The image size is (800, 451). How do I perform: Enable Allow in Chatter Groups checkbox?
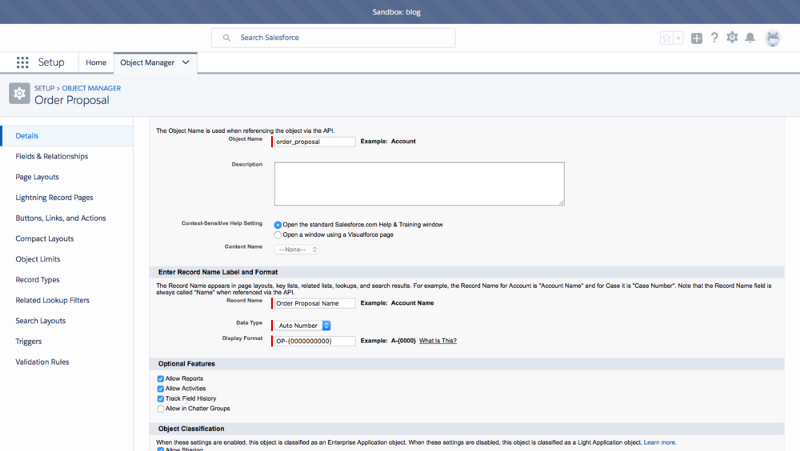tap(161, 409)
